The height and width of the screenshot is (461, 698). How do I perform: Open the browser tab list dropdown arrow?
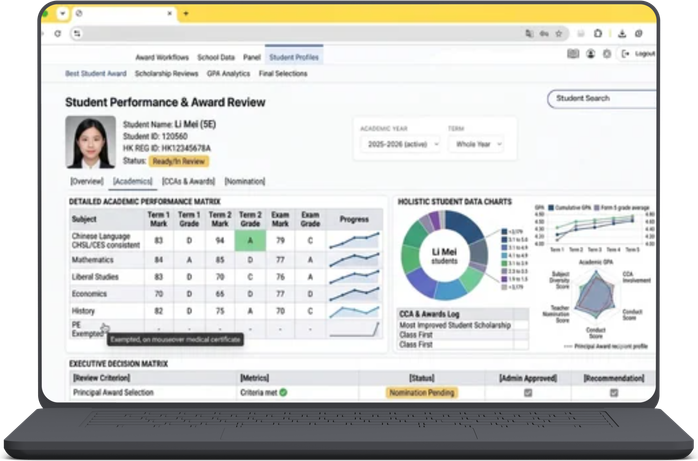coord(63,13)
